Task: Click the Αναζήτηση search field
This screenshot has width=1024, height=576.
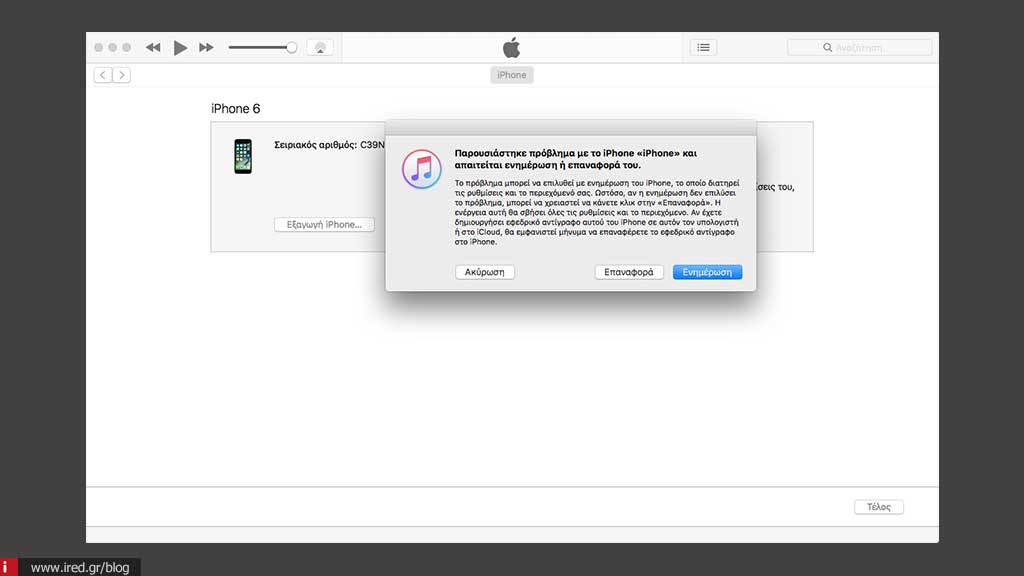Action: (859, 48)
